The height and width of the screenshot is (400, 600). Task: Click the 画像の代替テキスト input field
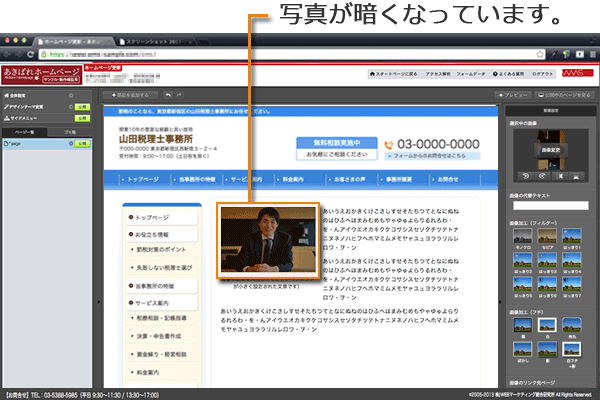click(551, 205)
